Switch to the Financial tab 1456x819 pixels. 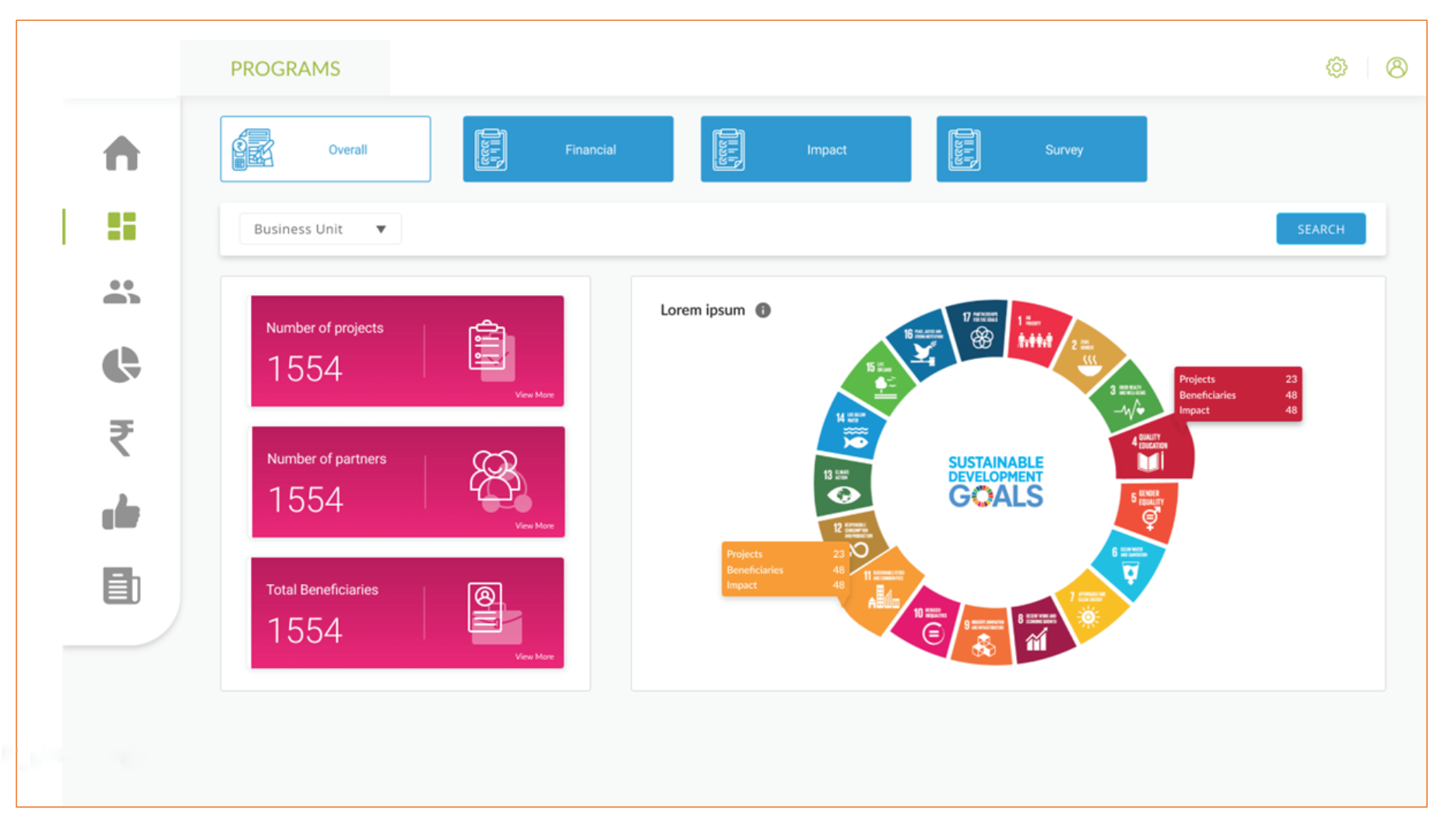coord(568,149)
